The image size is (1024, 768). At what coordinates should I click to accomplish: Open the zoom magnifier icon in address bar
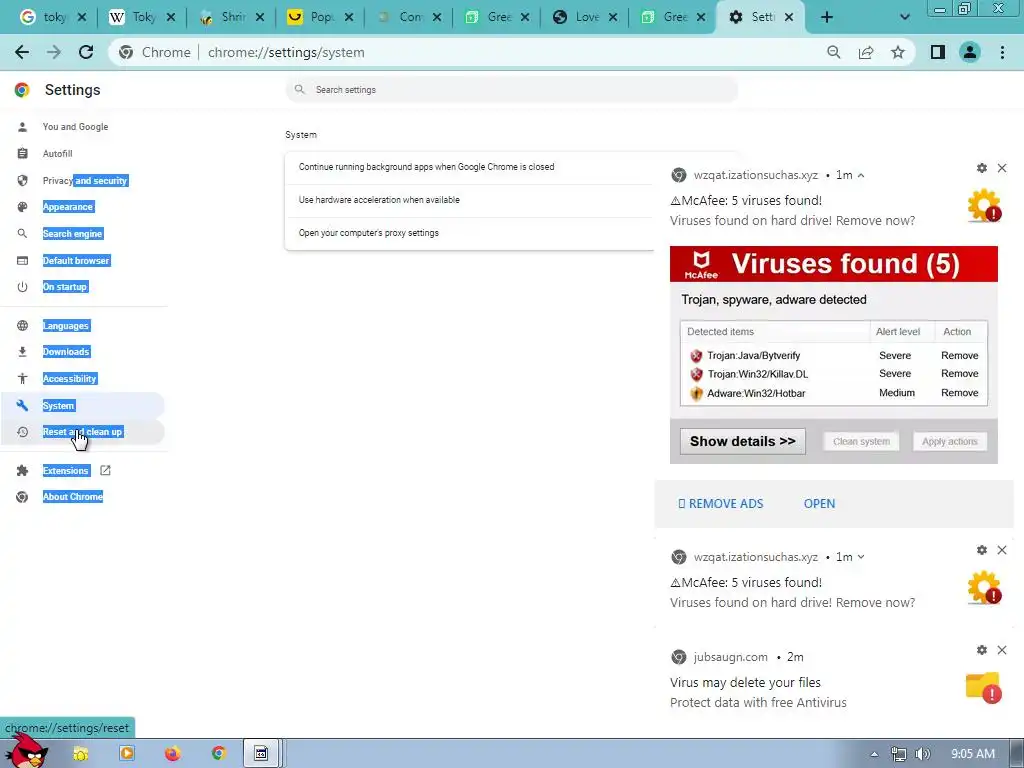pos(833,52)
